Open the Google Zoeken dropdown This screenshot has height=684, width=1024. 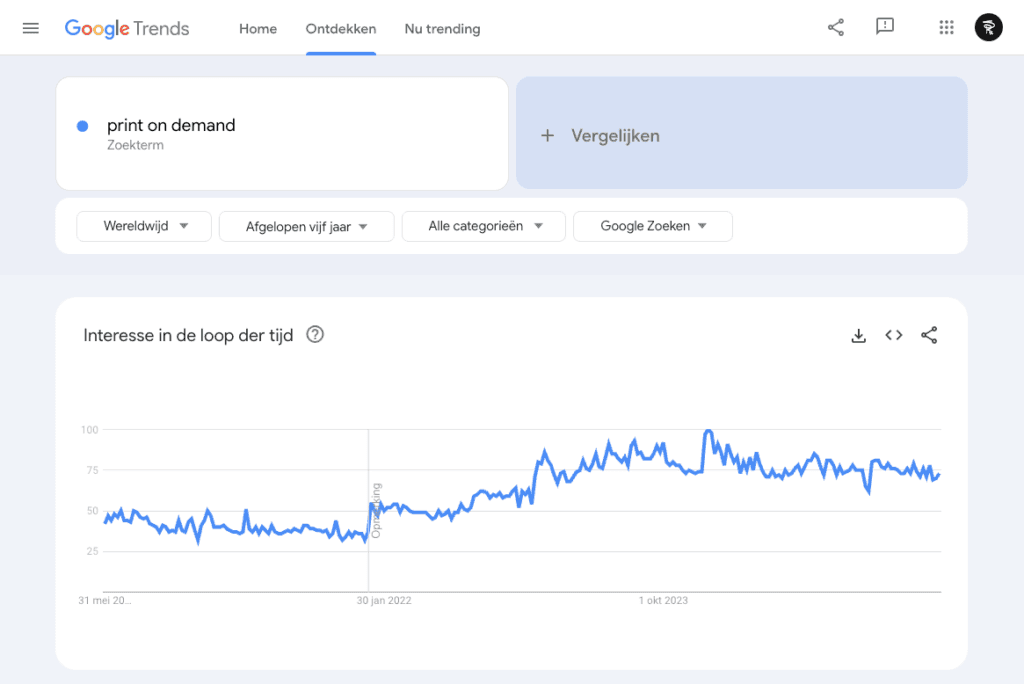652,226
